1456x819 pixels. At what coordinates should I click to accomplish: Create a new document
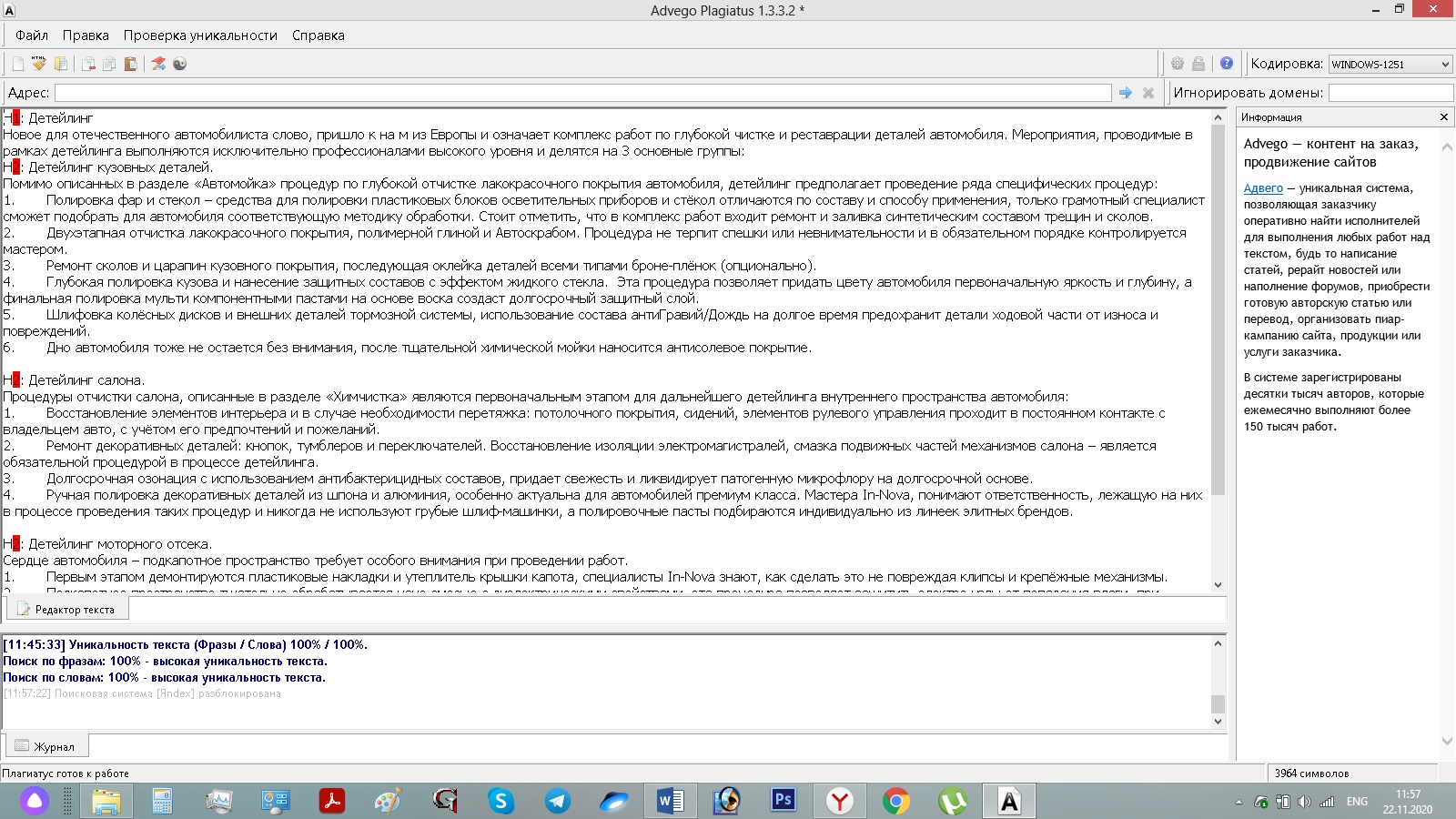click(17, 64)
